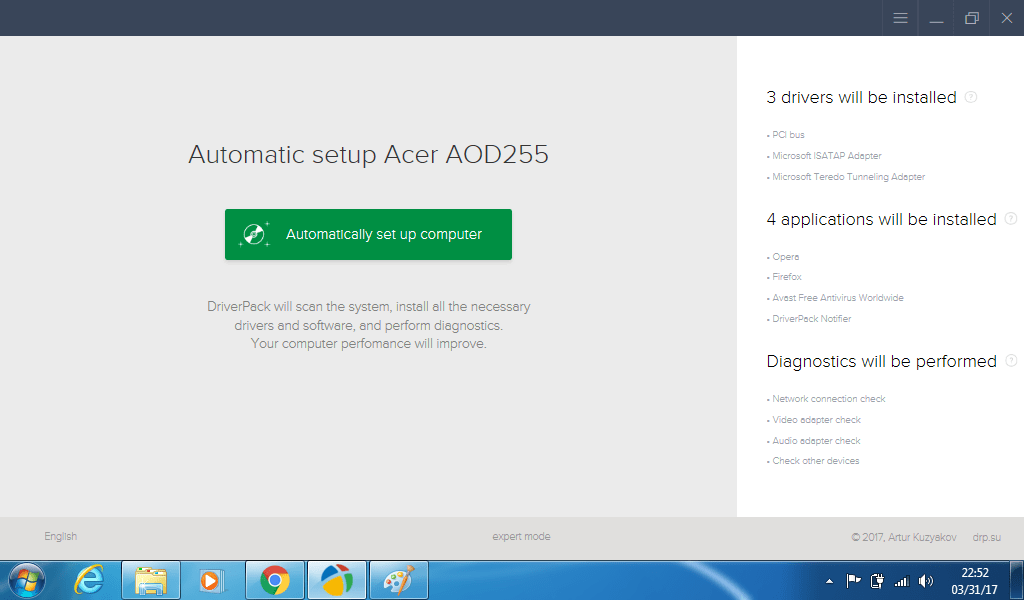This screenshot has height=600, width=1024.
Task: Click the clock showing 22:52
Action: [974, 580]
